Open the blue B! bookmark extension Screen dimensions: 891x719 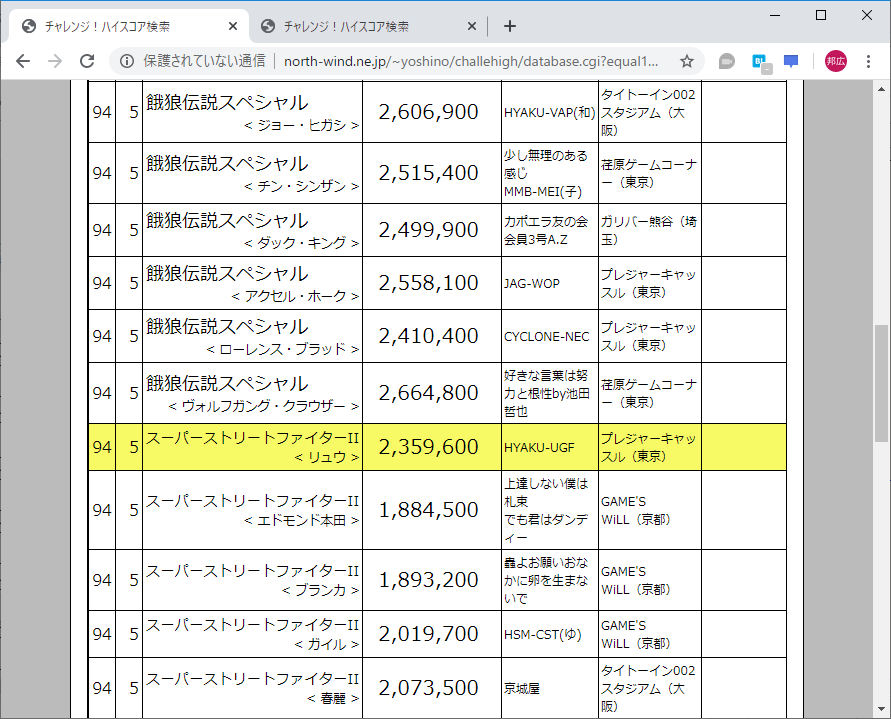[760, 63]
